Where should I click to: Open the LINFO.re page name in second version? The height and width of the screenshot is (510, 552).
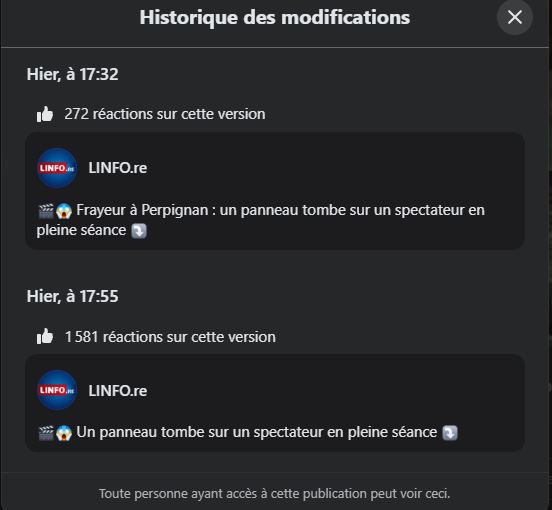[x=118, y=391]
